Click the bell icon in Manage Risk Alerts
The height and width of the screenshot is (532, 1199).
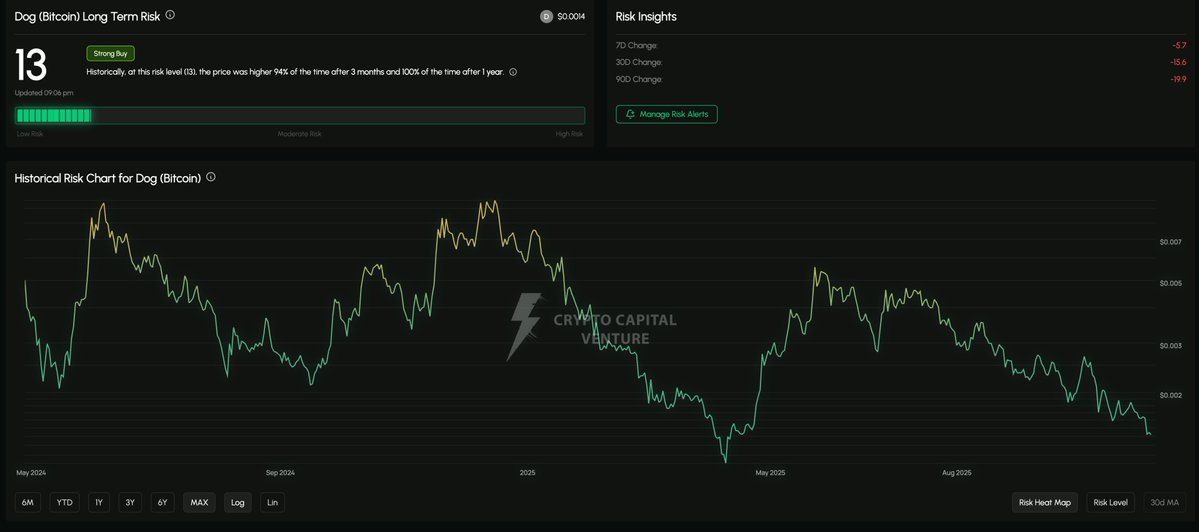pyautogui.click(x=630, y=114)
